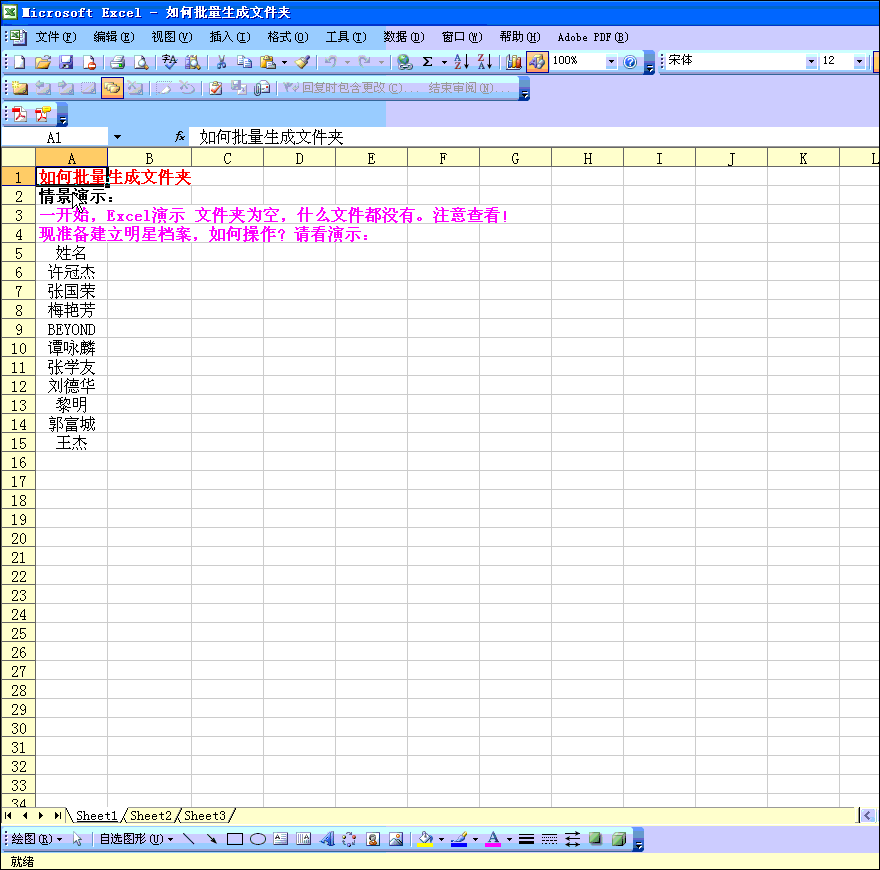The width and height of the screenshot is (880, 870).
Task: Select the Rectangle shape tool
Action: pos(235,840)
